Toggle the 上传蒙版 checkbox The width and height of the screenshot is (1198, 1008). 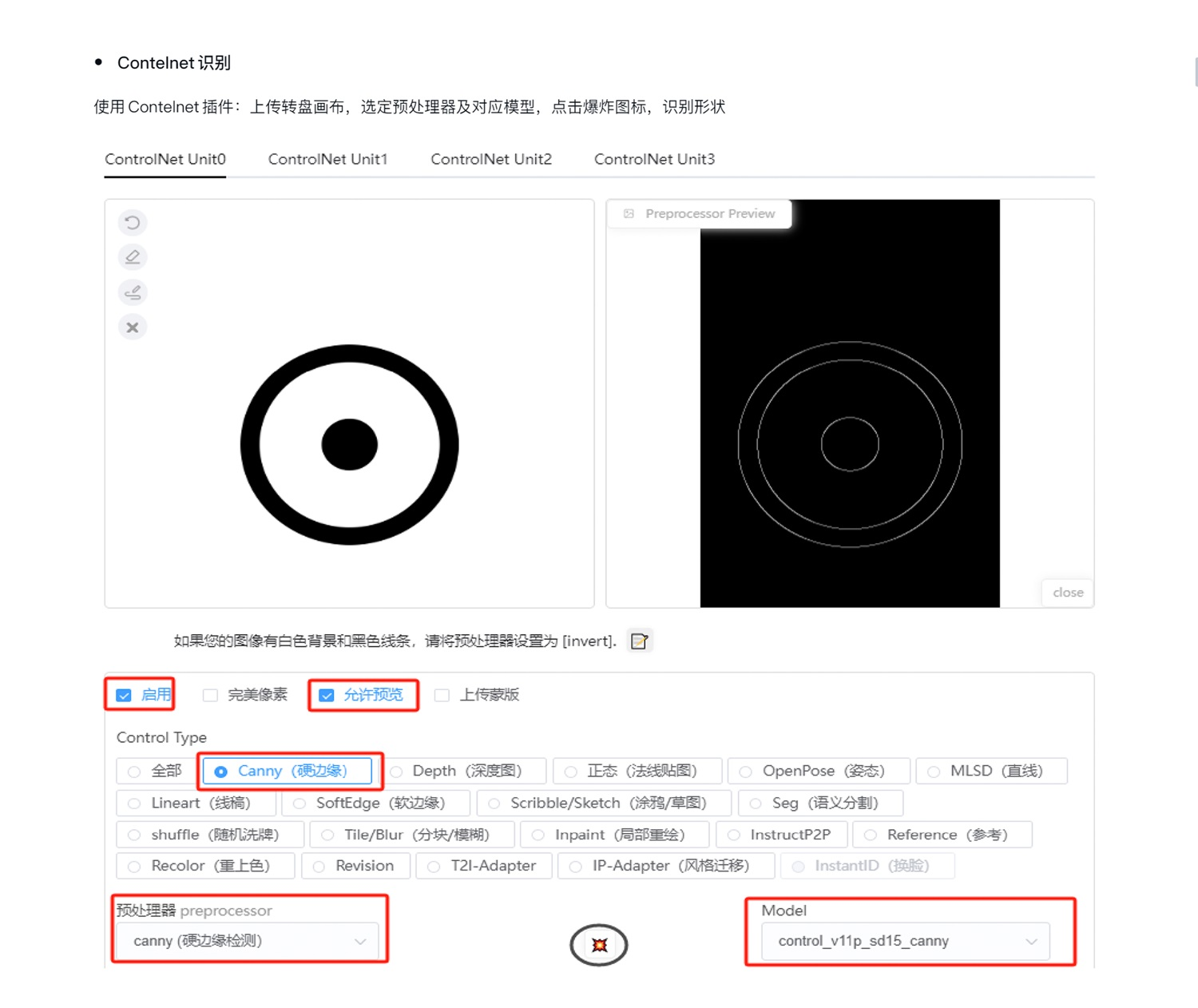click(x=442, y=695)
